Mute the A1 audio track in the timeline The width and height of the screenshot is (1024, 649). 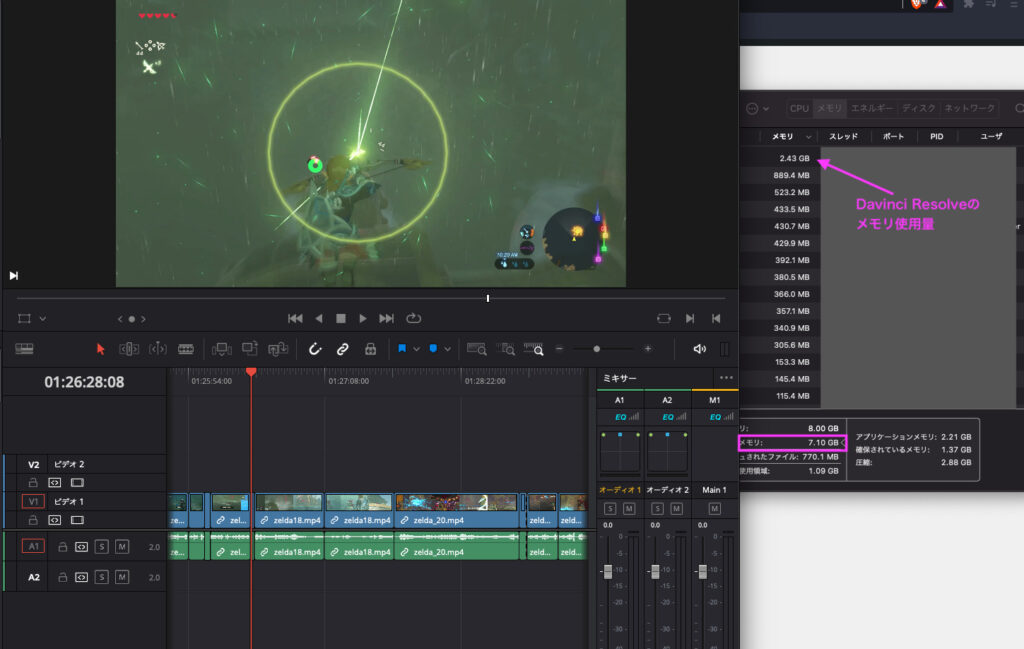coord(122,546)
